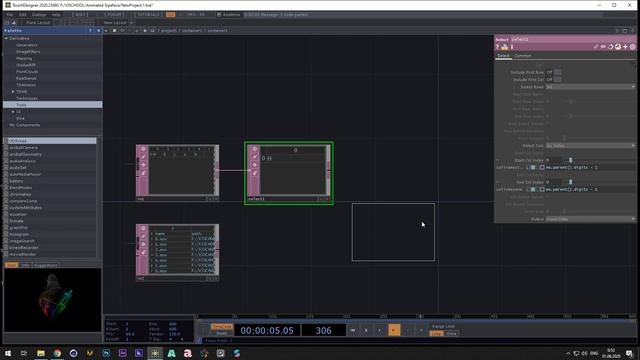Click the timecode display 00:00:05.05

[267, 331]
